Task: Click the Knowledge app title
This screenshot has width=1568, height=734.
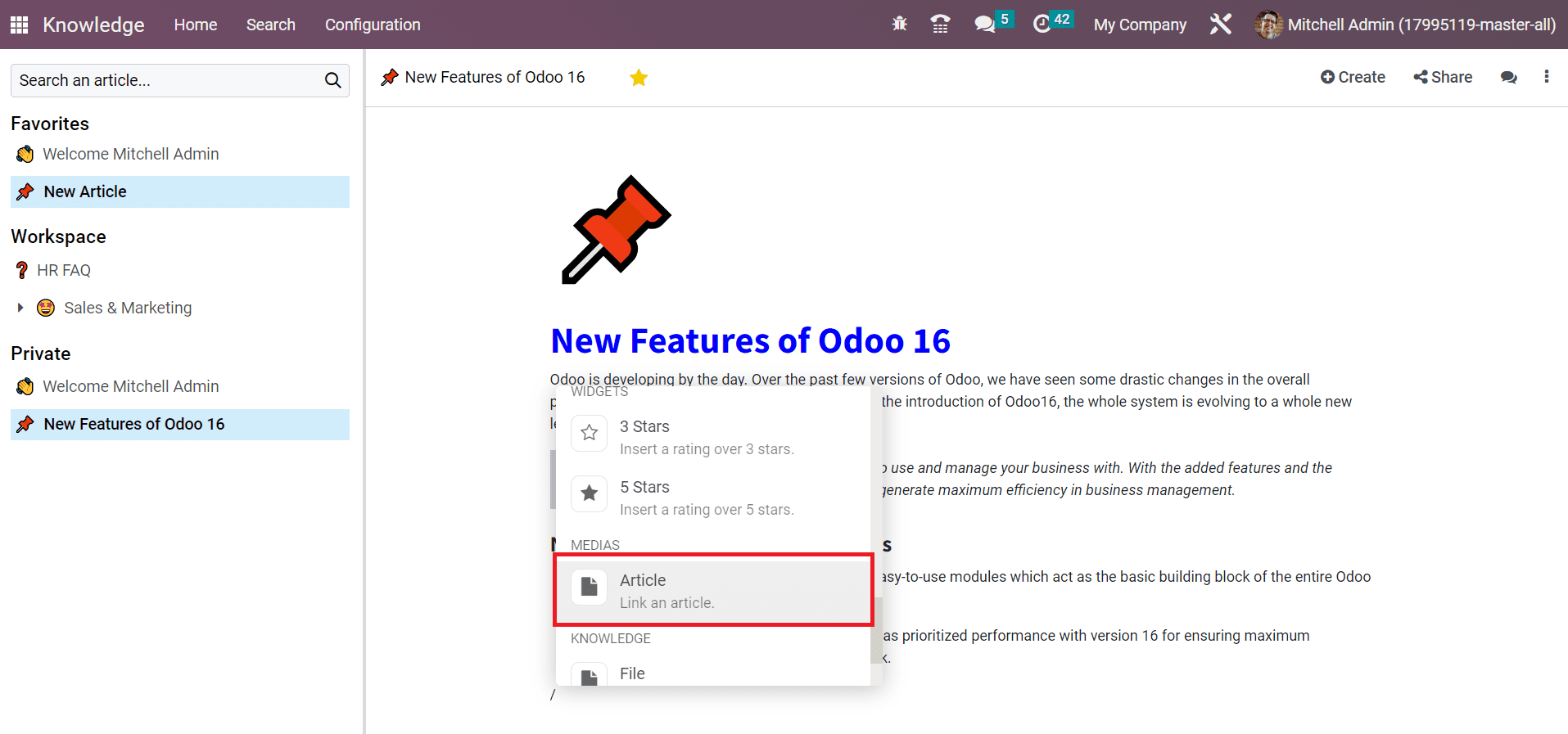Action: [93, 25]
